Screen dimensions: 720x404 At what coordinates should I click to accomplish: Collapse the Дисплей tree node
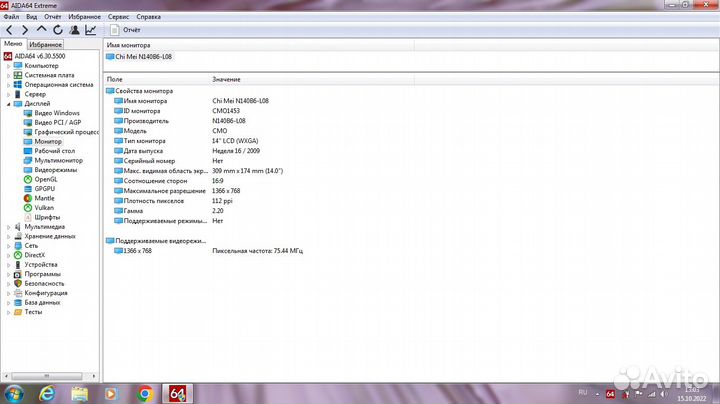7,104
